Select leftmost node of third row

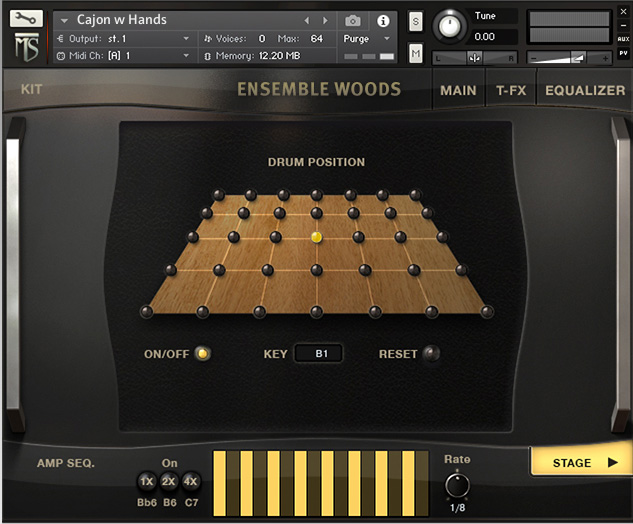tap(193, 237)
